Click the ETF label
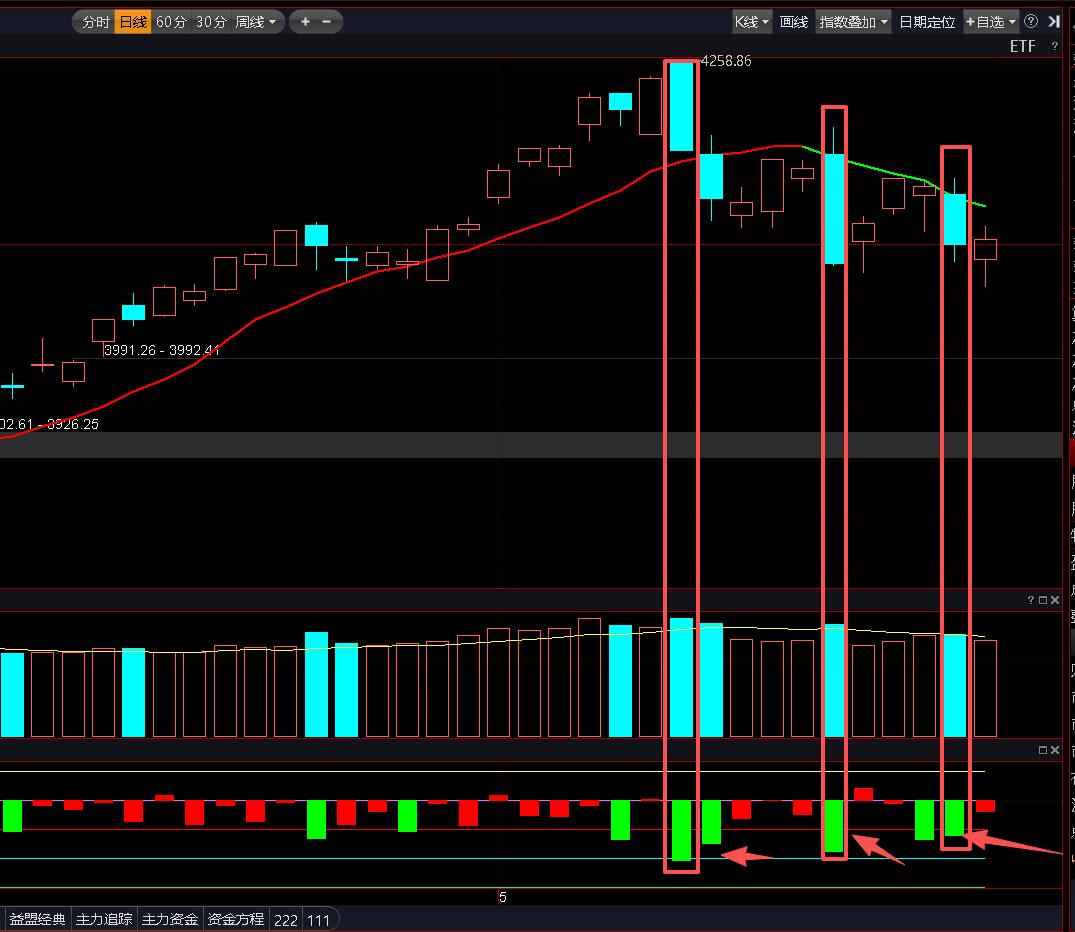 click(x=1022, y=46)
